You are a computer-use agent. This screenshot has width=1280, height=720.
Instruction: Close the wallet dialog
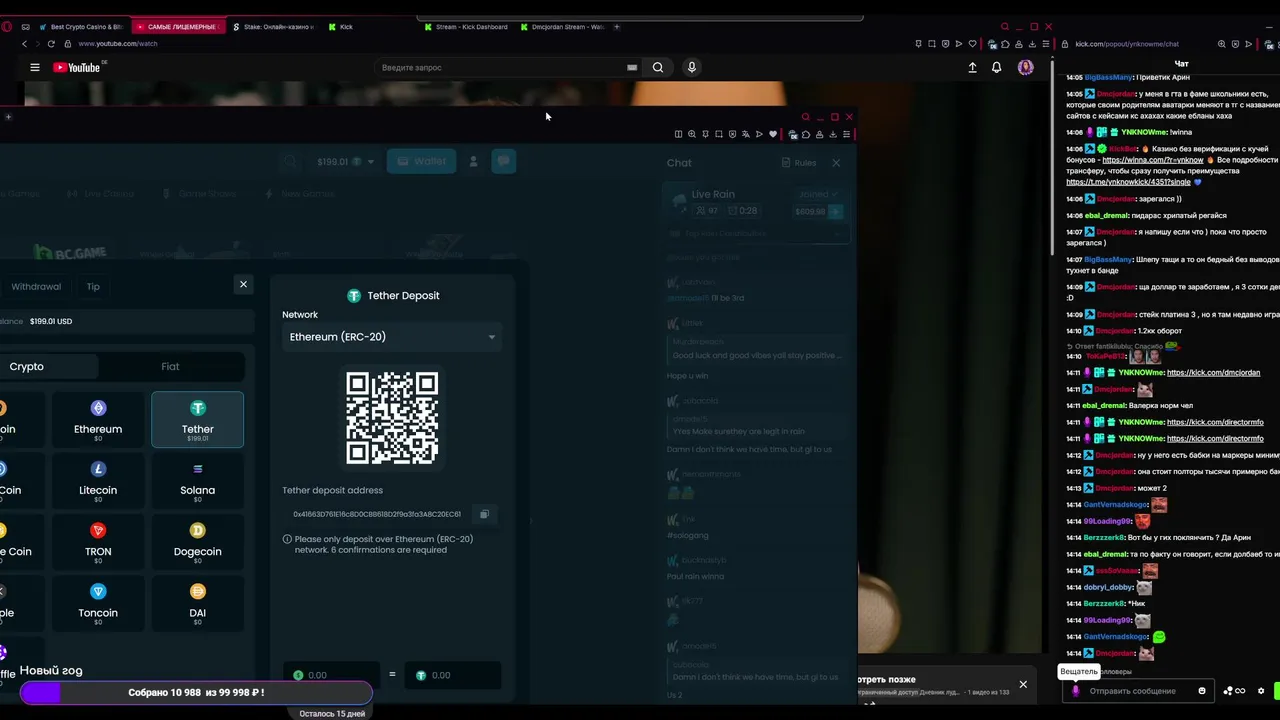click(x=243, y=284)
